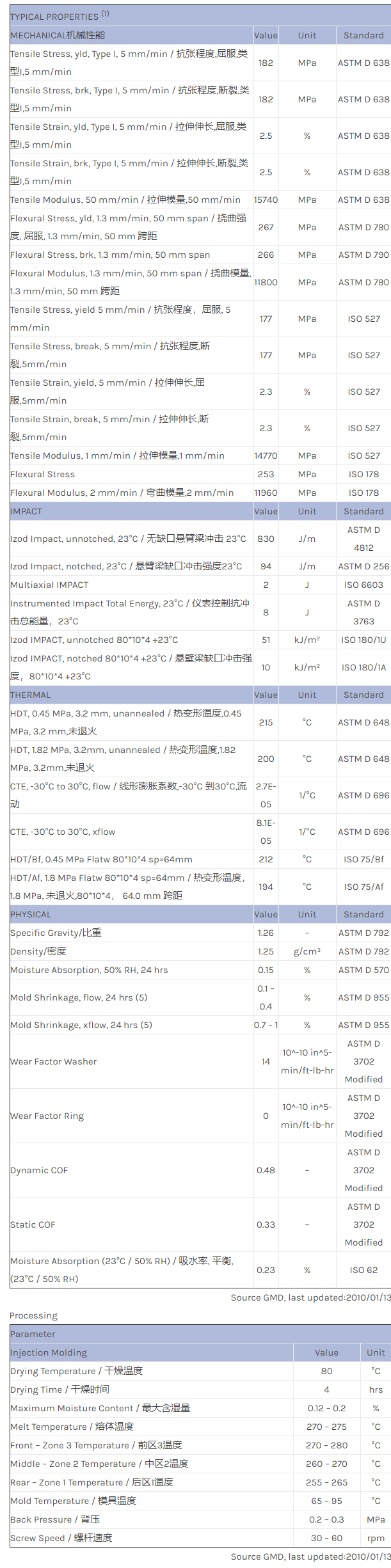The width and height of the screenshot is (391, 1568).
Task: Click the Back Pressure parameter label
Action: (55, 1519)
